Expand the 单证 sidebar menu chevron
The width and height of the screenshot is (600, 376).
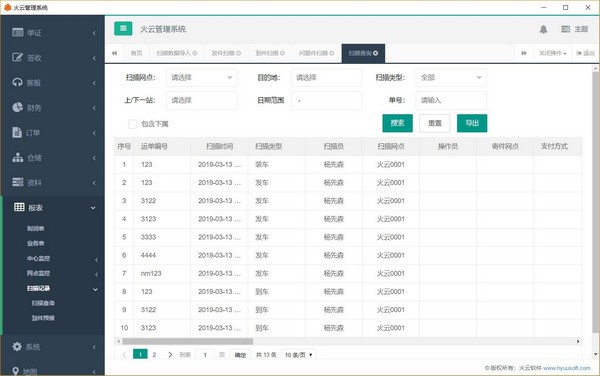click(94, 33)
